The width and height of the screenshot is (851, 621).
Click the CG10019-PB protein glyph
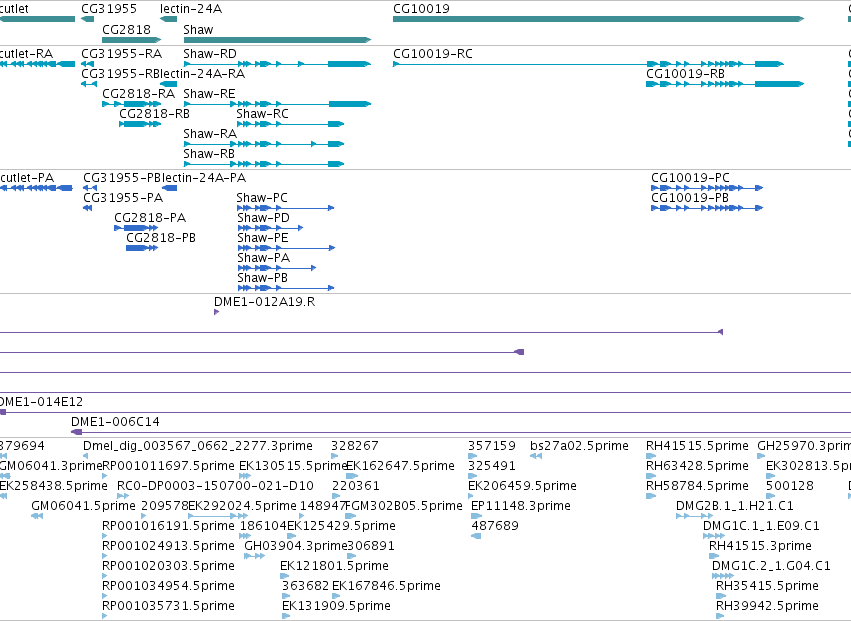pos(707,208)
